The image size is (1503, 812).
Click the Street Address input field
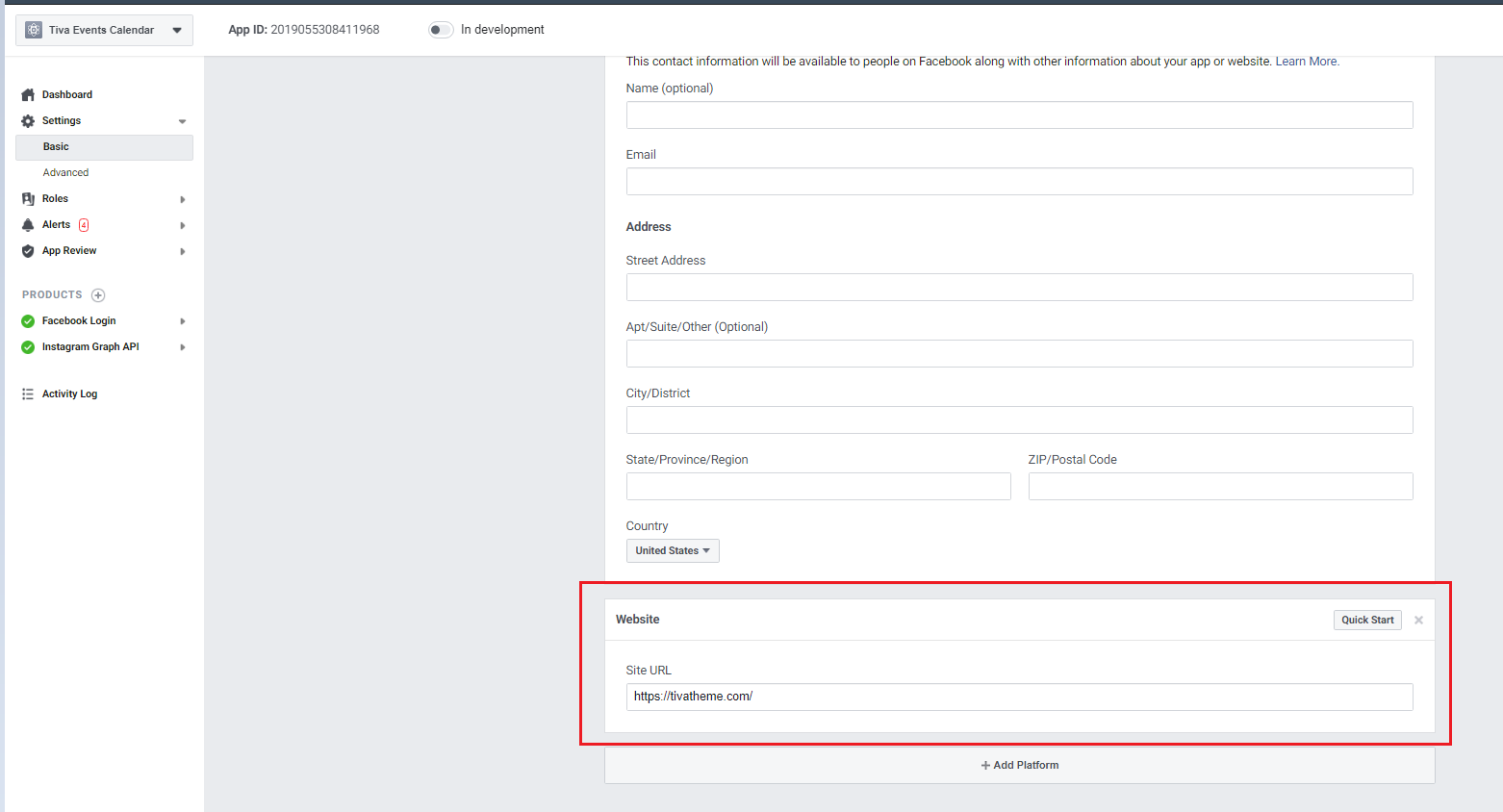tap(1020, 288)
